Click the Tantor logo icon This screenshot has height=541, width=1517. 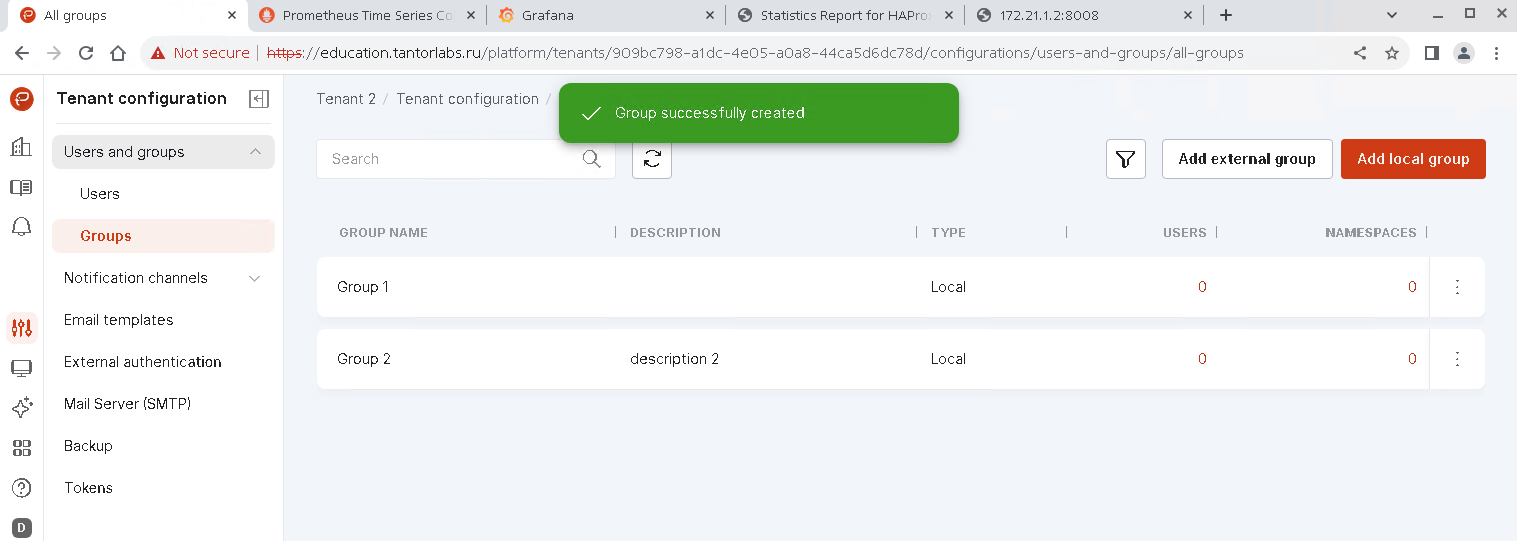coord(21,98)
